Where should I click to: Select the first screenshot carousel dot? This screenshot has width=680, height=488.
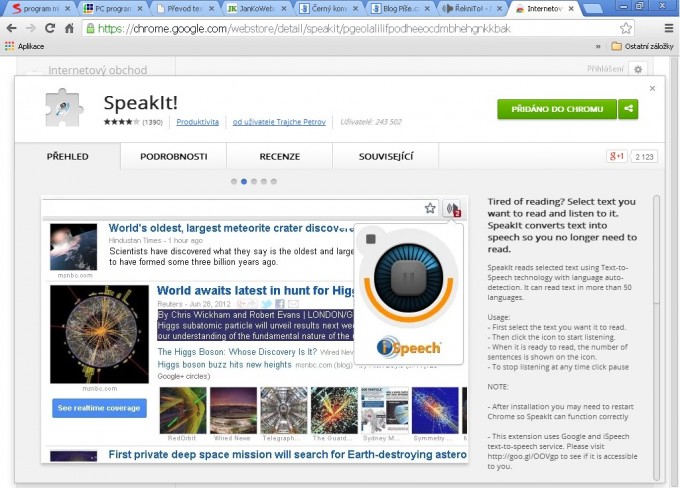pos(234,182)
